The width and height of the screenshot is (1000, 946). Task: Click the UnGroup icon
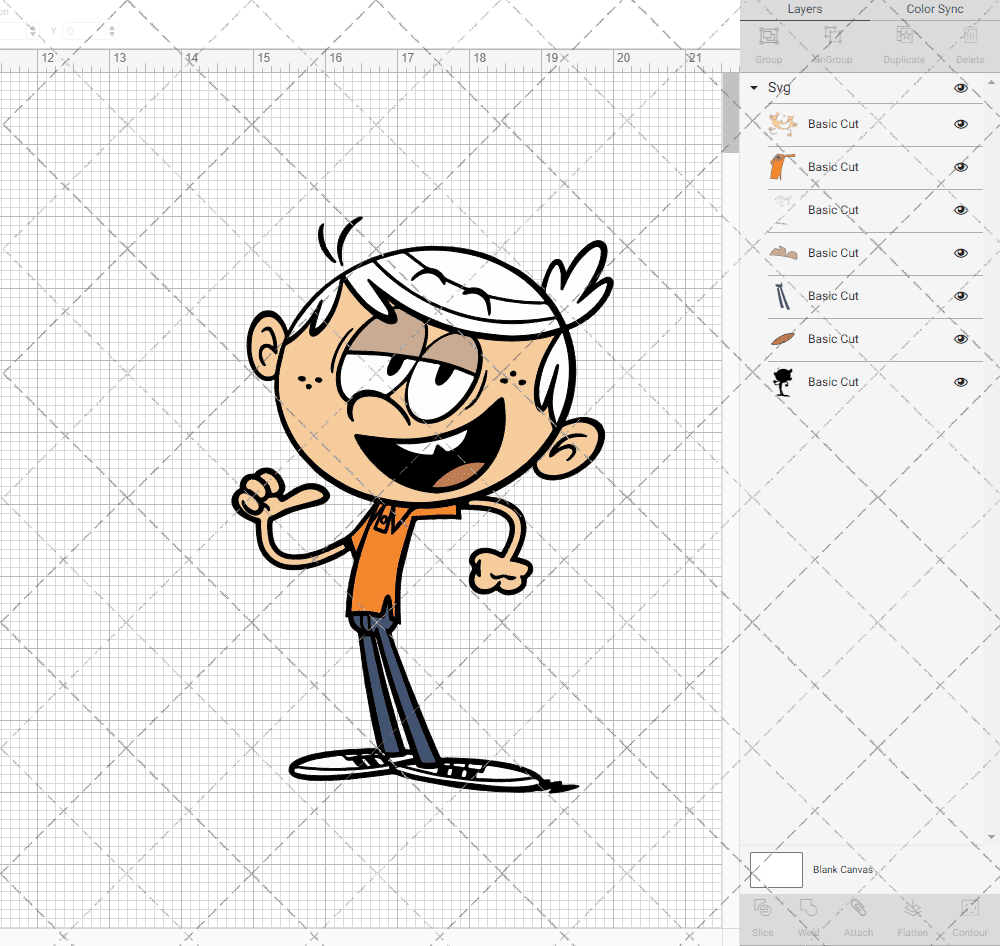click(x=832, y=36)
